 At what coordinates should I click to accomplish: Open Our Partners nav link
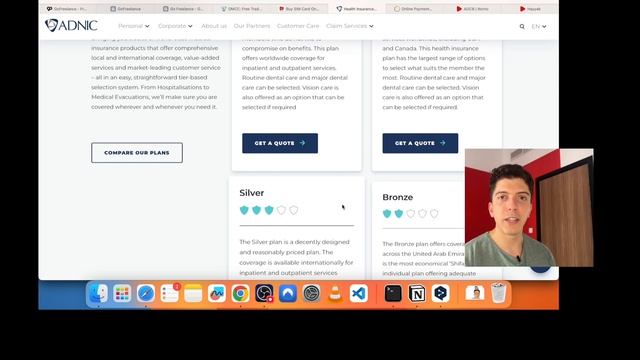(252, 26)
